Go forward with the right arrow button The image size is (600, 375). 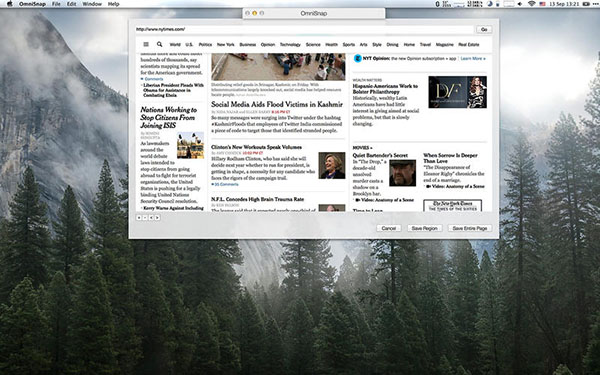coord(157,217)
